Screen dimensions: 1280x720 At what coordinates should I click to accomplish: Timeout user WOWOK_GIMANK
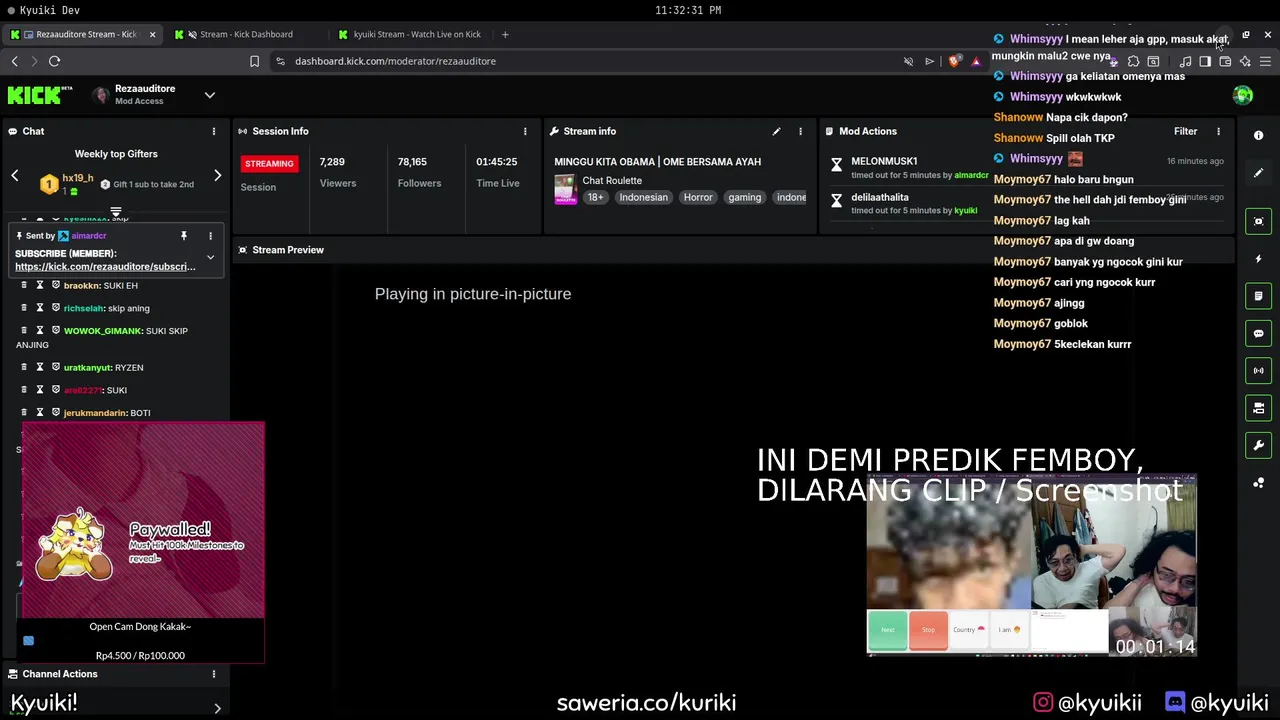[x=40, y=330]
